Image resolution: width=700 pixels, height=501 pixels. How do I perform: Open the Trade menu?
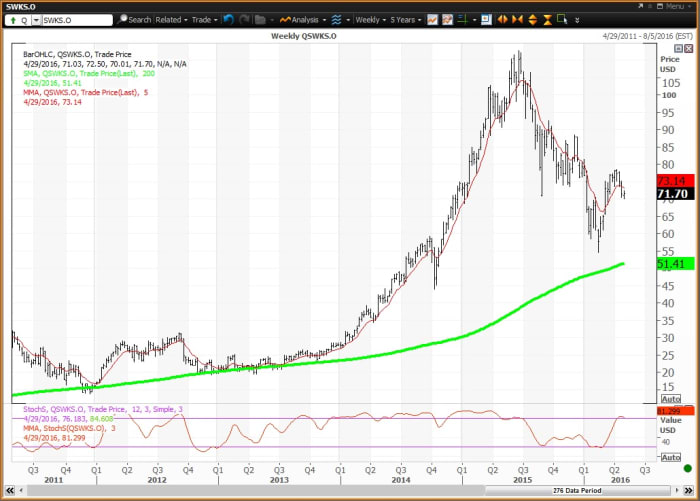point(203,19)
